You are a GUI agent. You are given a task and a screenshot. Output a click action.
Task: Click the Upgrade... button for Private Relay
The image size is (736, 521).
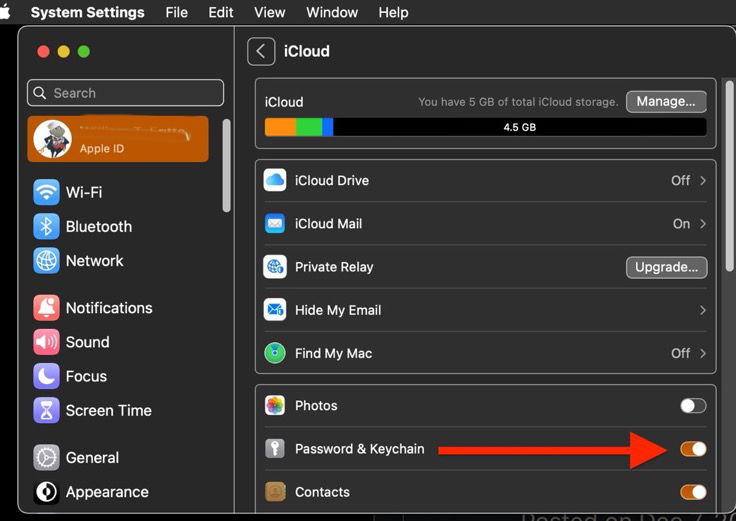tap(666, 267)
